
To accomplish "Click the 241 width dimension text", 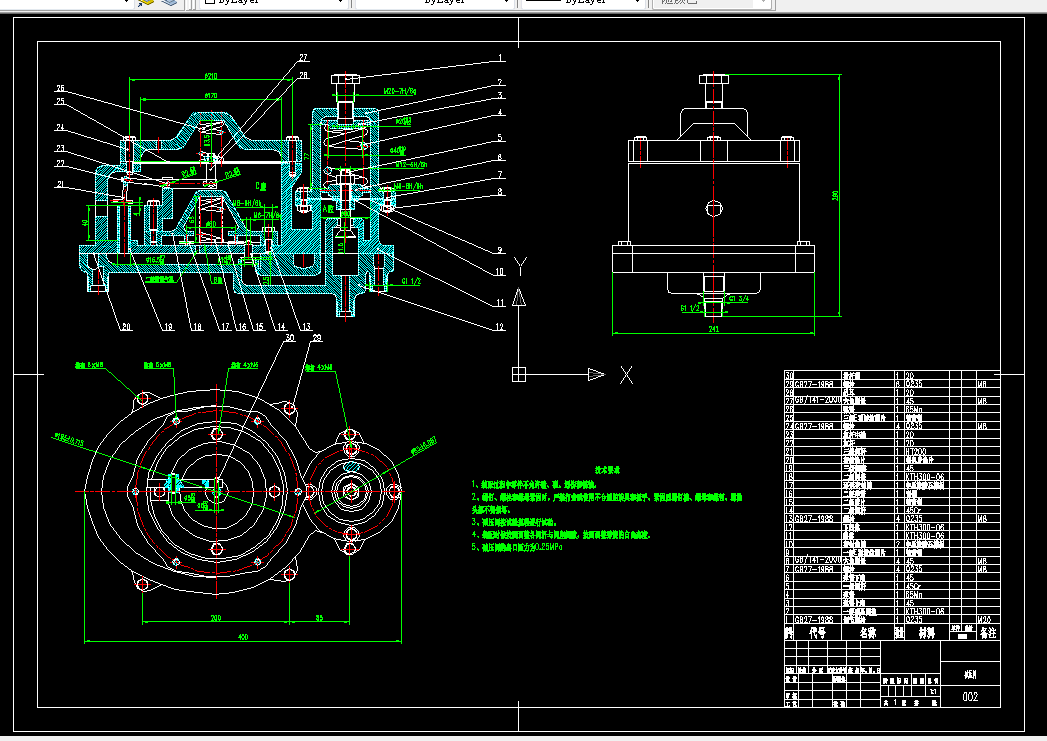I will pyautogui.click(x=714, y=329).
